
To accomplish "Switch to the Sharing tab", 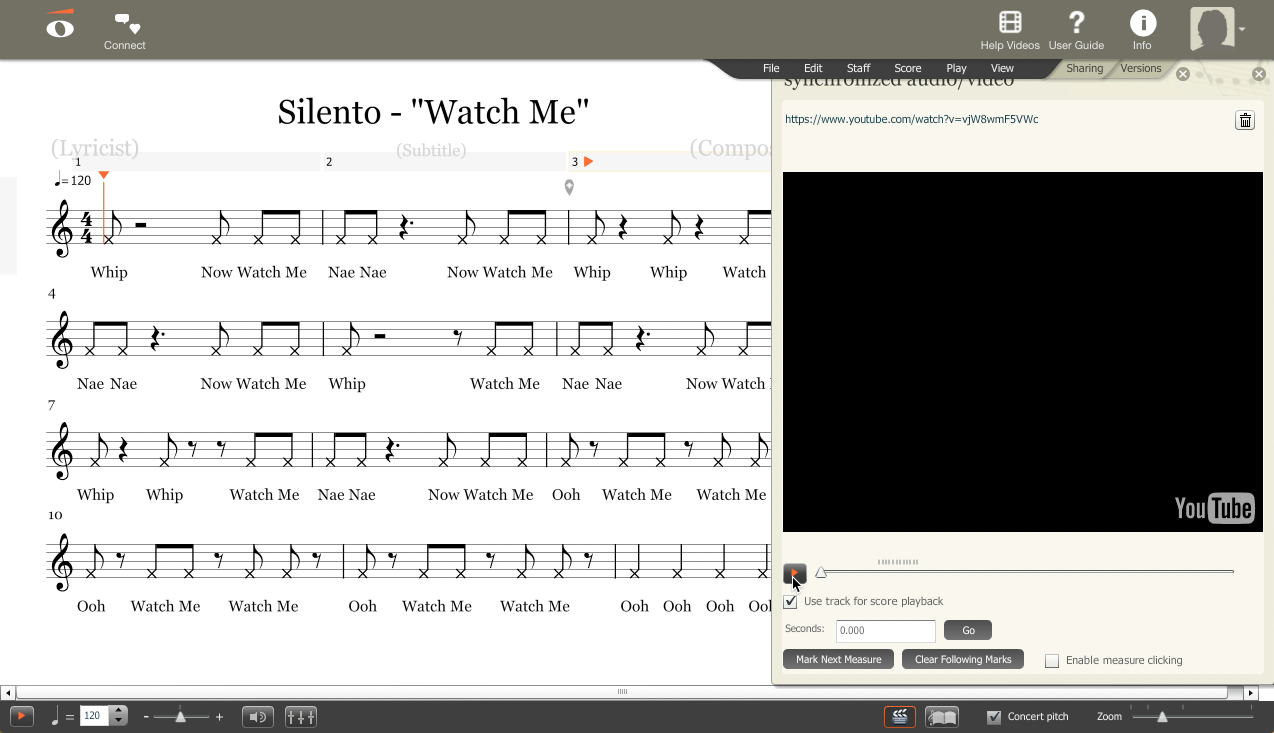I will click(1084, 69).
